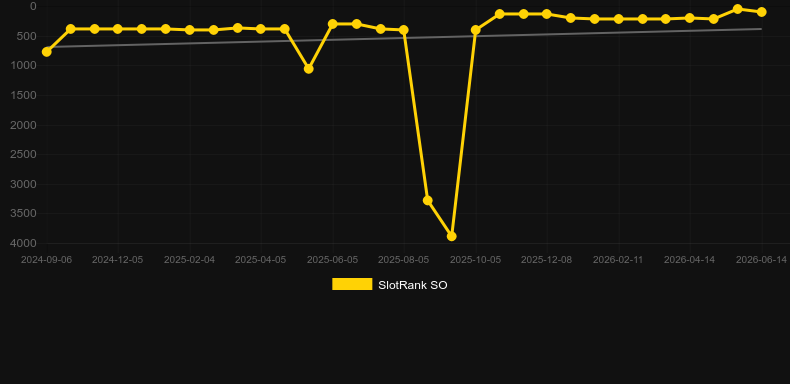Click the 4000 y-axis label

24,243
